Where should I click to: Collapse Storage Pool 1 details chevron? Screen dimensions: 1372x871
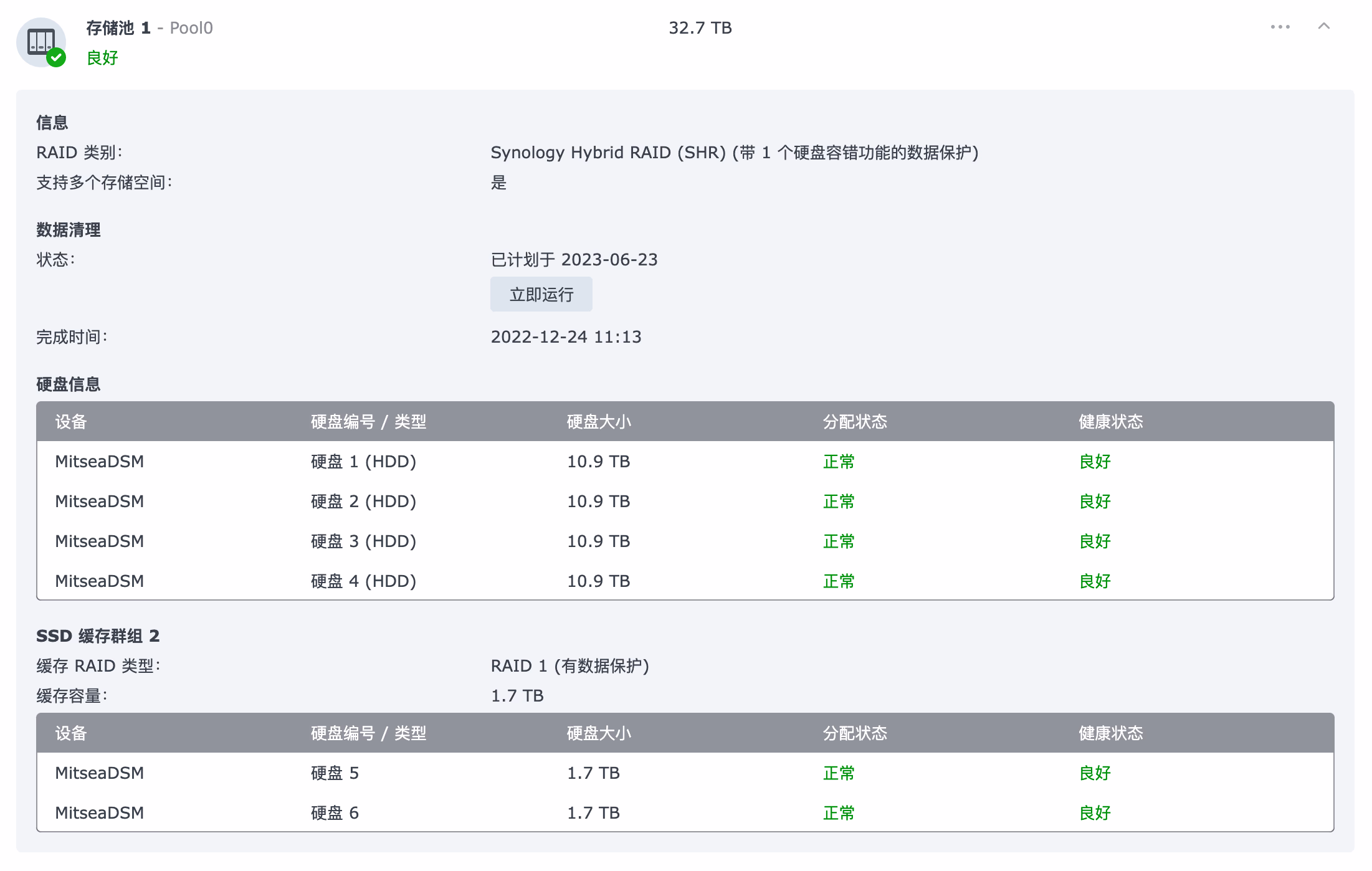(1324, 26)
